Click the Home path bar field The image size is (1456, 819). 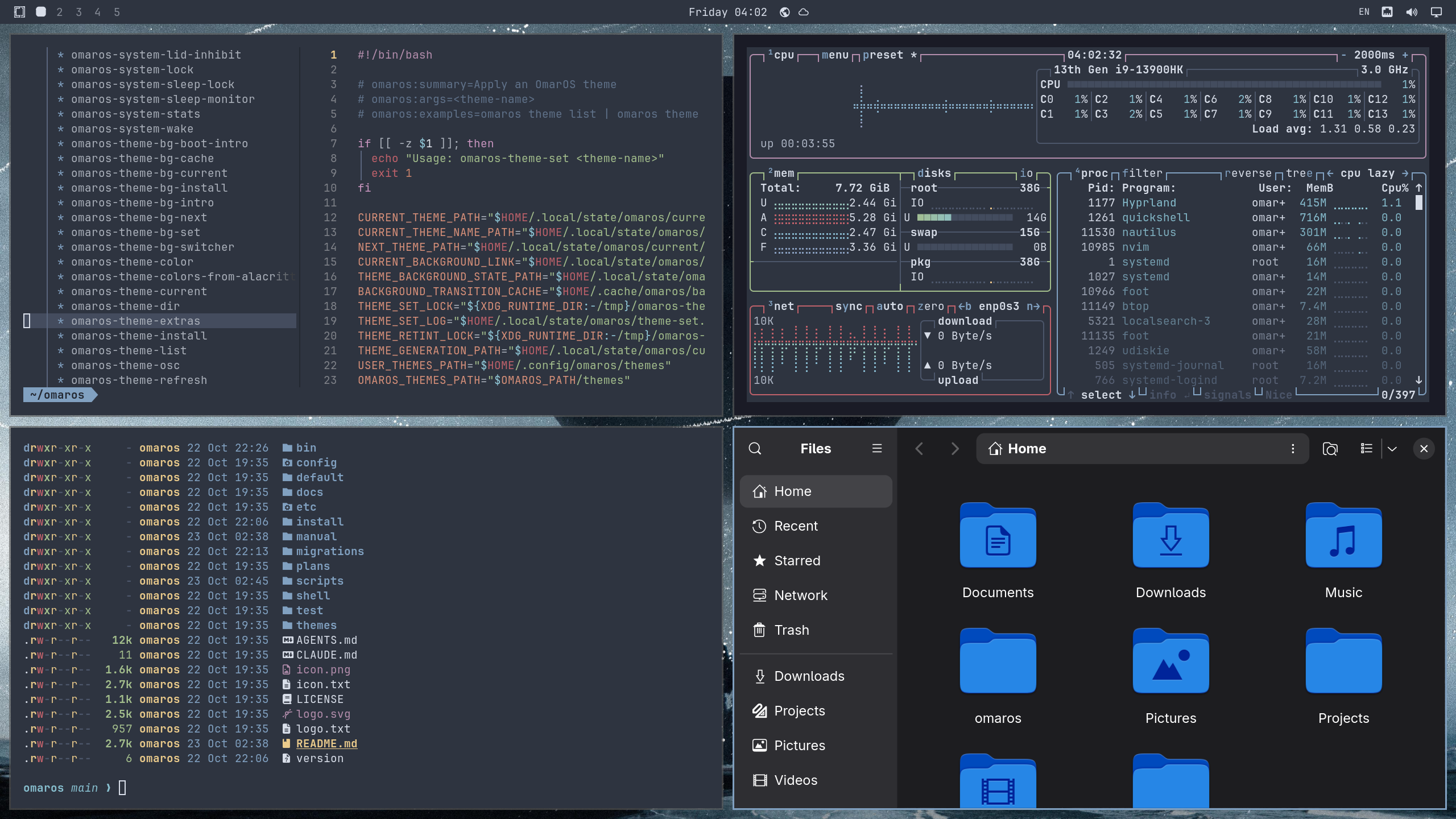point(1143,449)
